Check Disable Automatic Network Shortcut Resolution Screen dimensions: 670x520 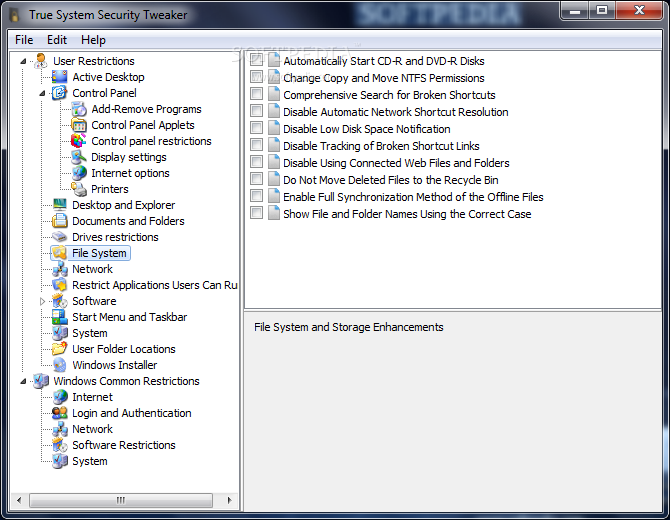coord(256,111)
